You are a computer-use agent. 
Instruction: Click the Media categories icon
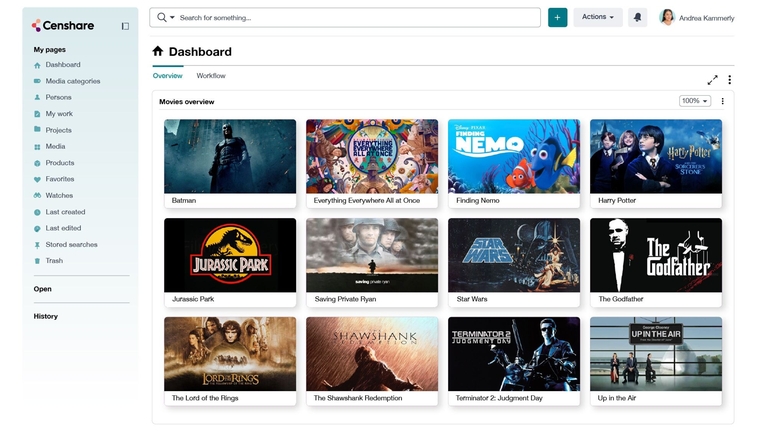pos(37,81)
